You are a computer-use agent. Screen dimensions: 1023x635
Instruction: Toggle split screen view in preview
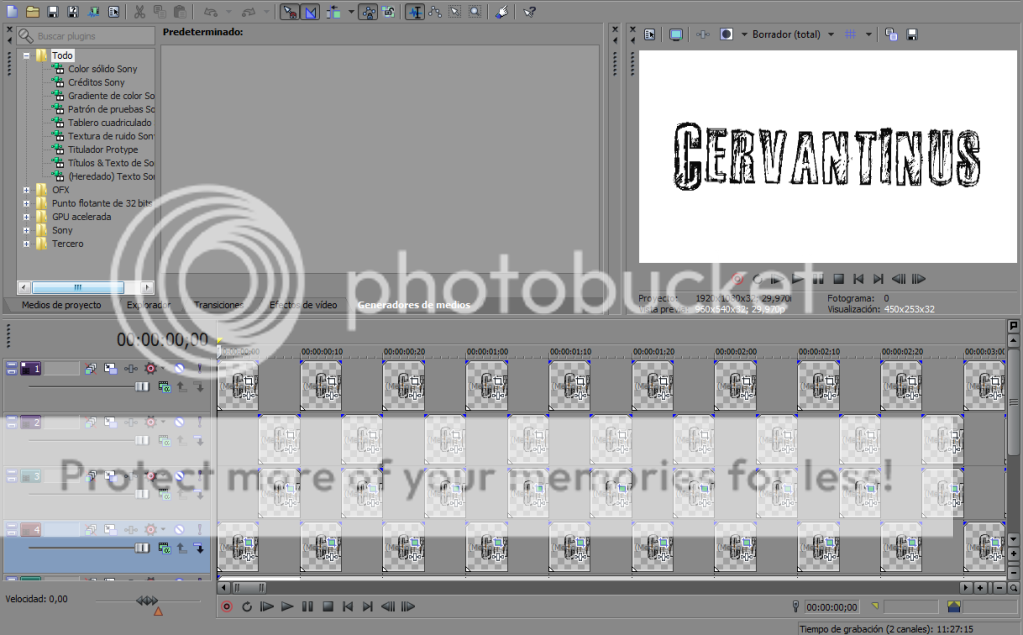pos(726,35)
